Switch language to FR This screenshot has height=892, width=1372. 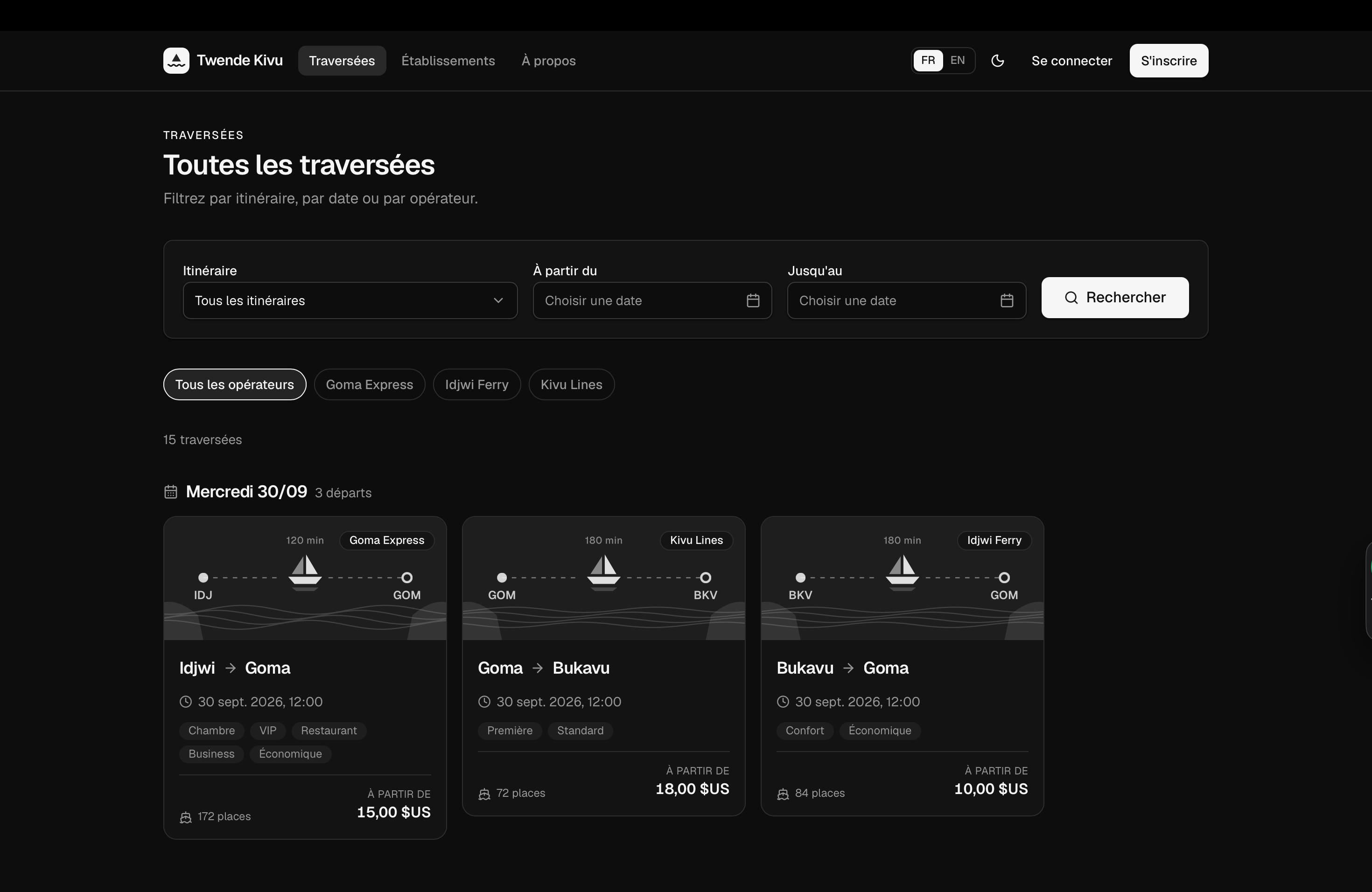[x=928, y=61]
